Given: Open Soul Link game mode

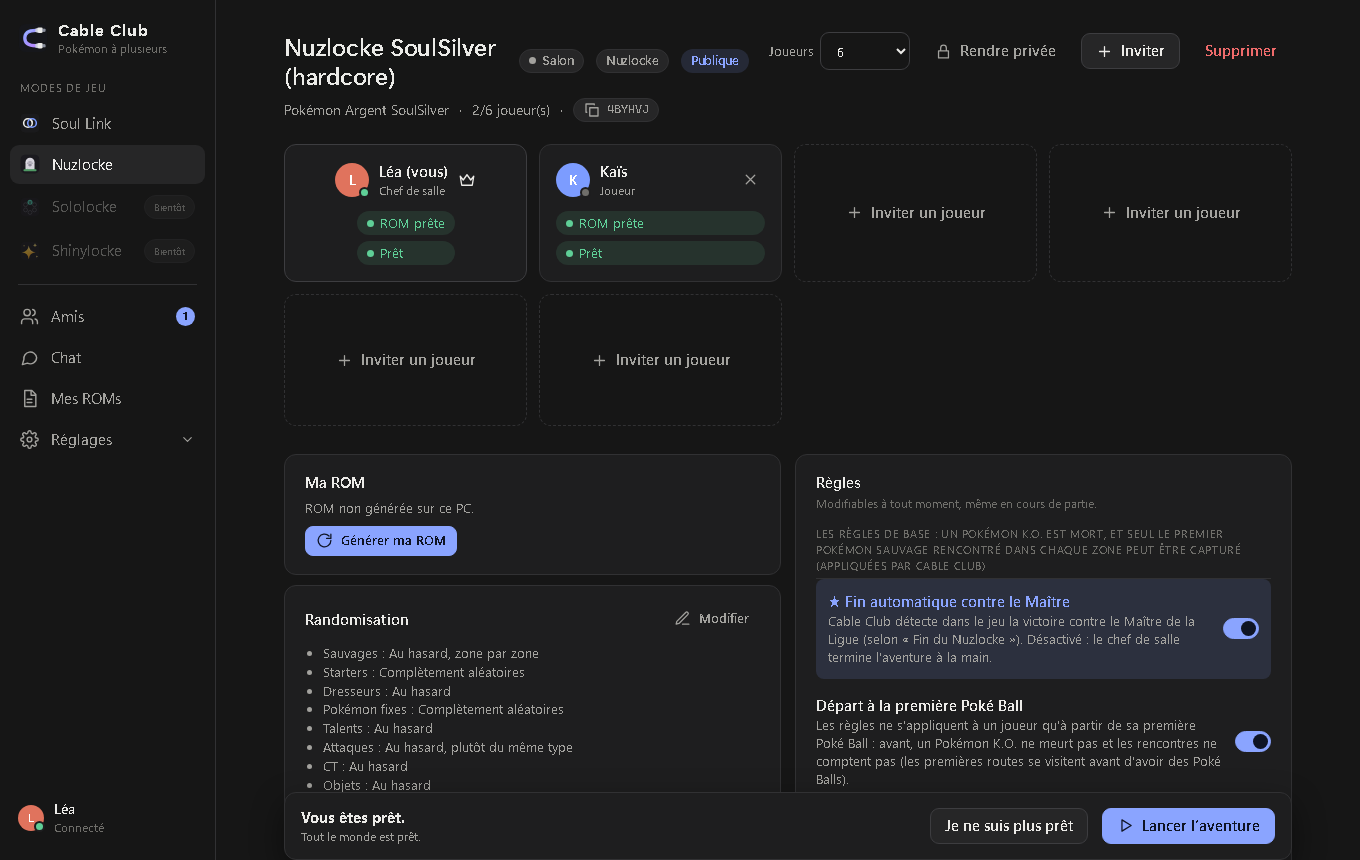Looking at the screenshot, I should (x=107, y=123).
